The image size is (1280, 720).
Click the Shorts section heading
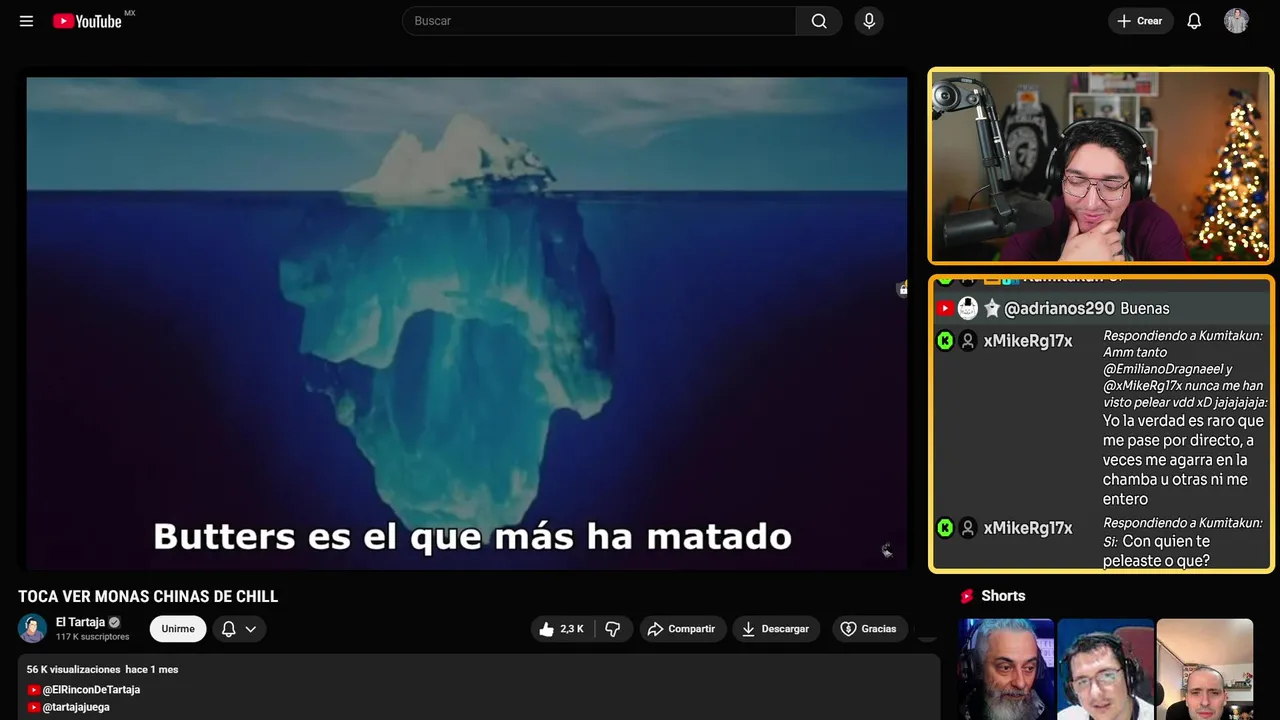tap(1003, 596)
